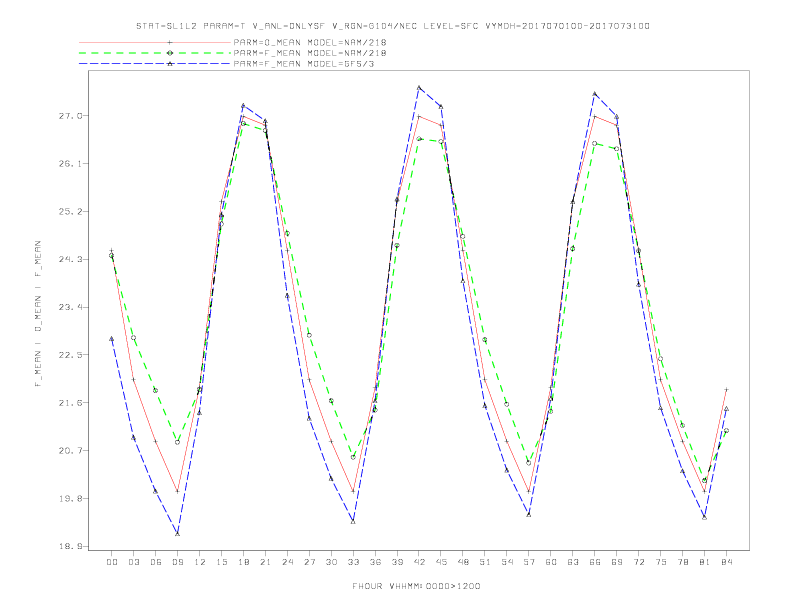This screenshot has width=792, height=612.
Task: Click the x-axis forecast hour label 36
Action: pyautogui.click(x=375, y=562)
